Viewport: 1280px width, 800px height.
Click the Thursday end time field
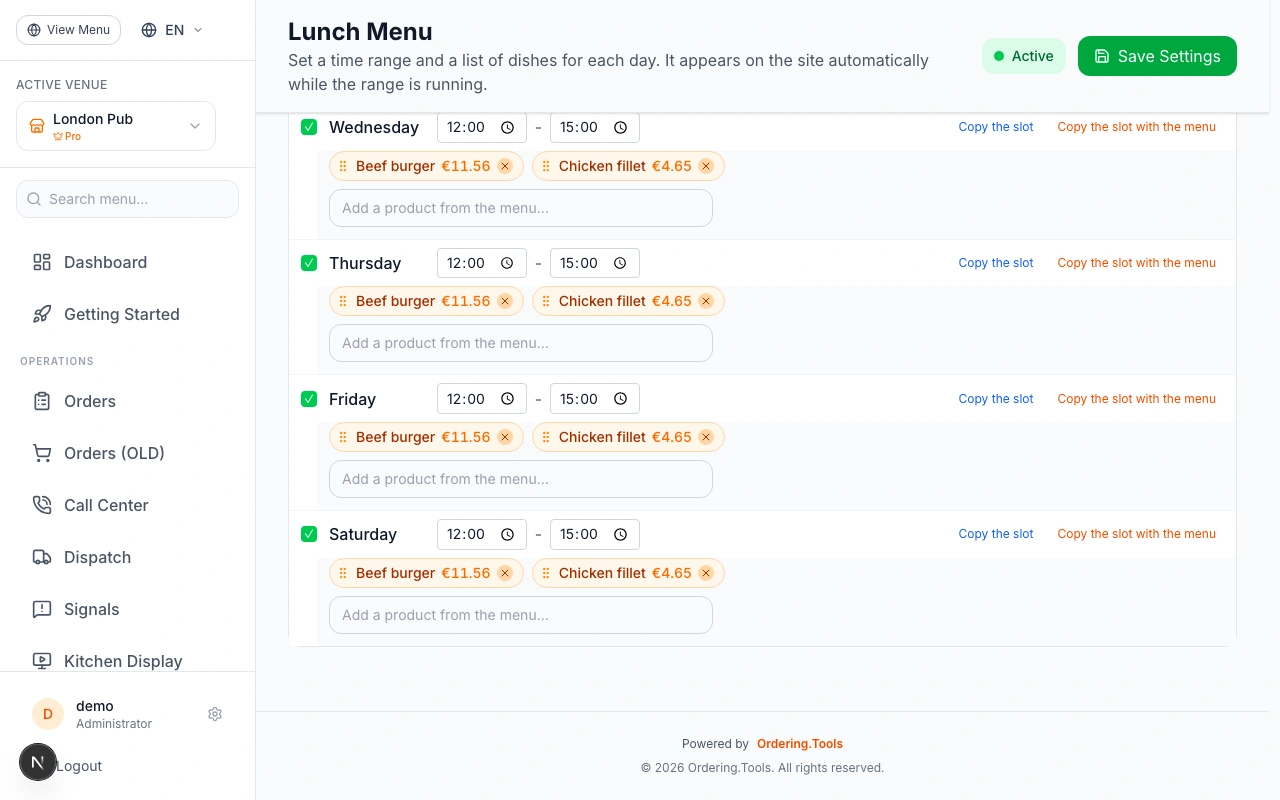595,263
